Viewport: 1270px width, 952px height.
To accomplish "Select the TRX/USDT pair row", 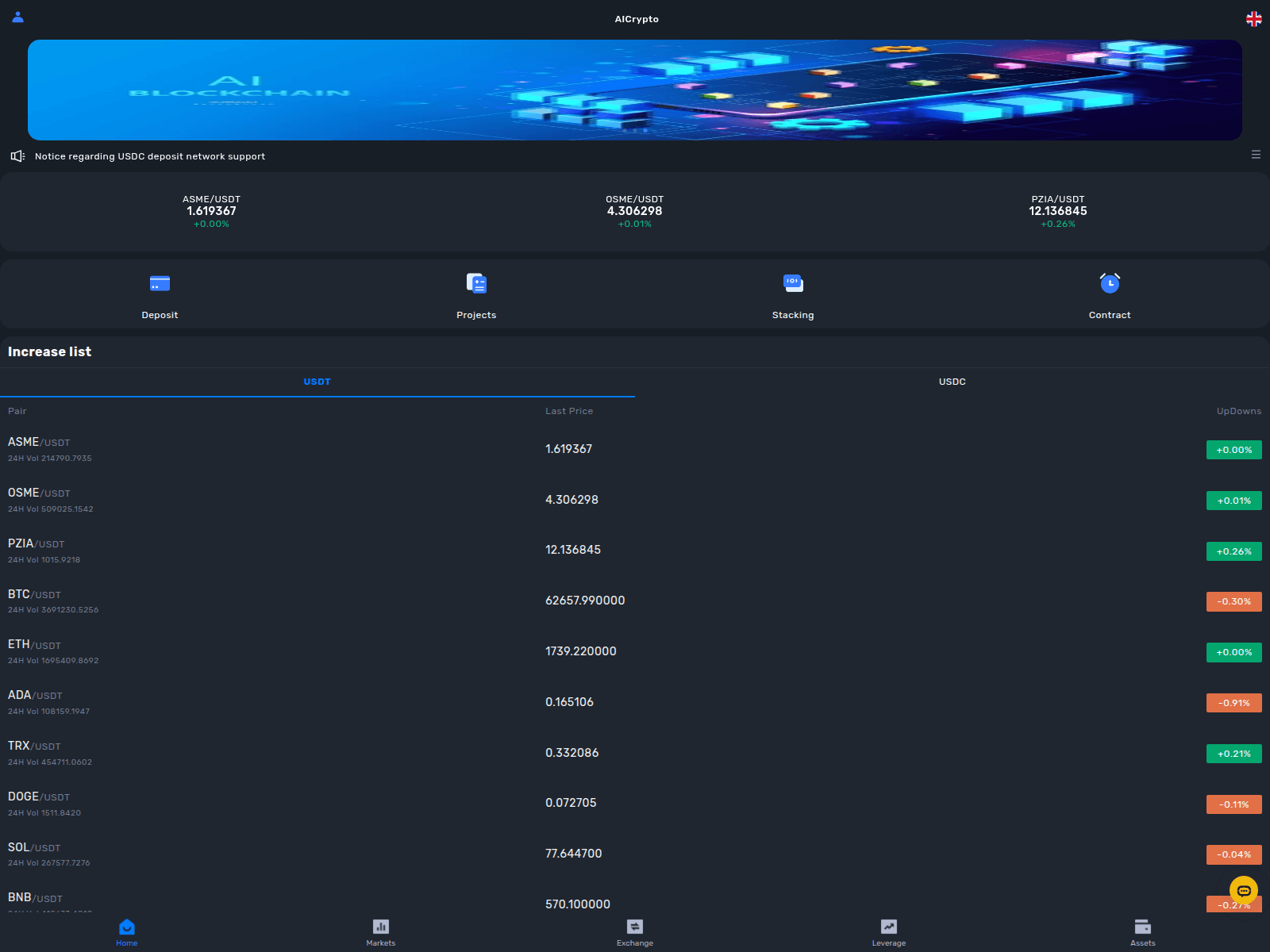I will pyautogui.click(x=635, y=753).
